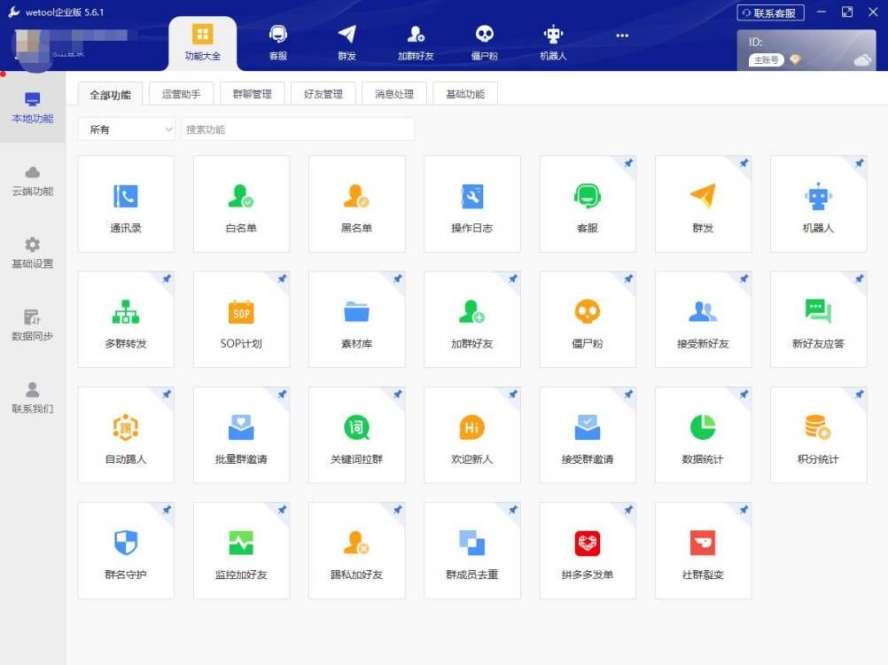The height and width of the screenshot is (665, 888).
Task: Open the top bar three-dots overflow menu
Action: click(622, 36)
